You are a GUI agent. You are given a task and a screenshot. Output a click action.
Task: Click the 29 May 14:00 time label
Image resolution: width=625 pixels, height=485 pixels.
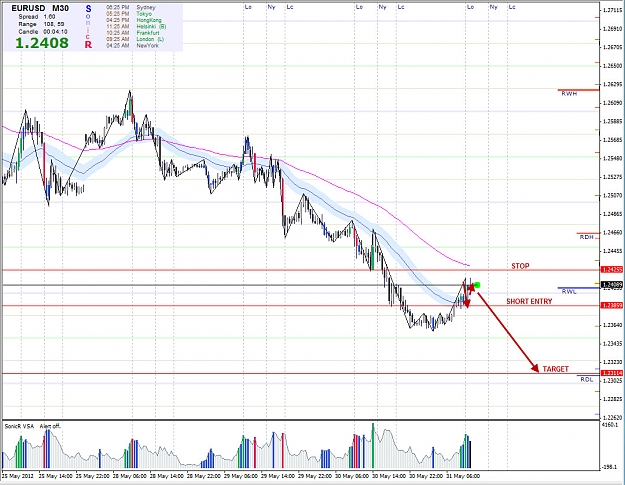(x=278, y=476)
